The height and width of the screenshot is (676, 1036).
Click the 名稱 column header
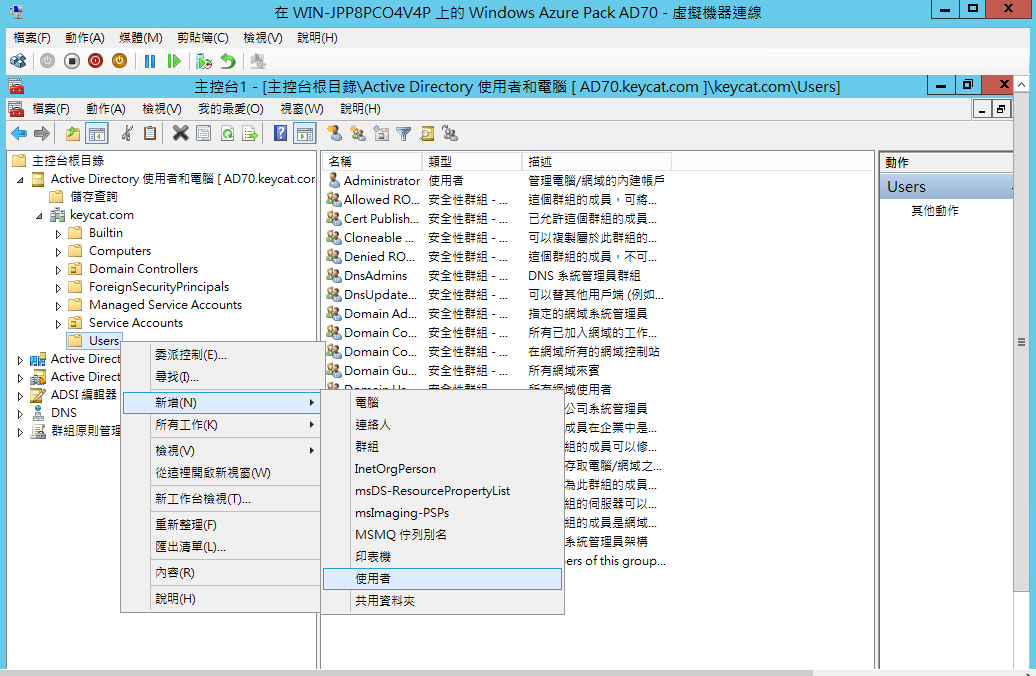point(373,161)
